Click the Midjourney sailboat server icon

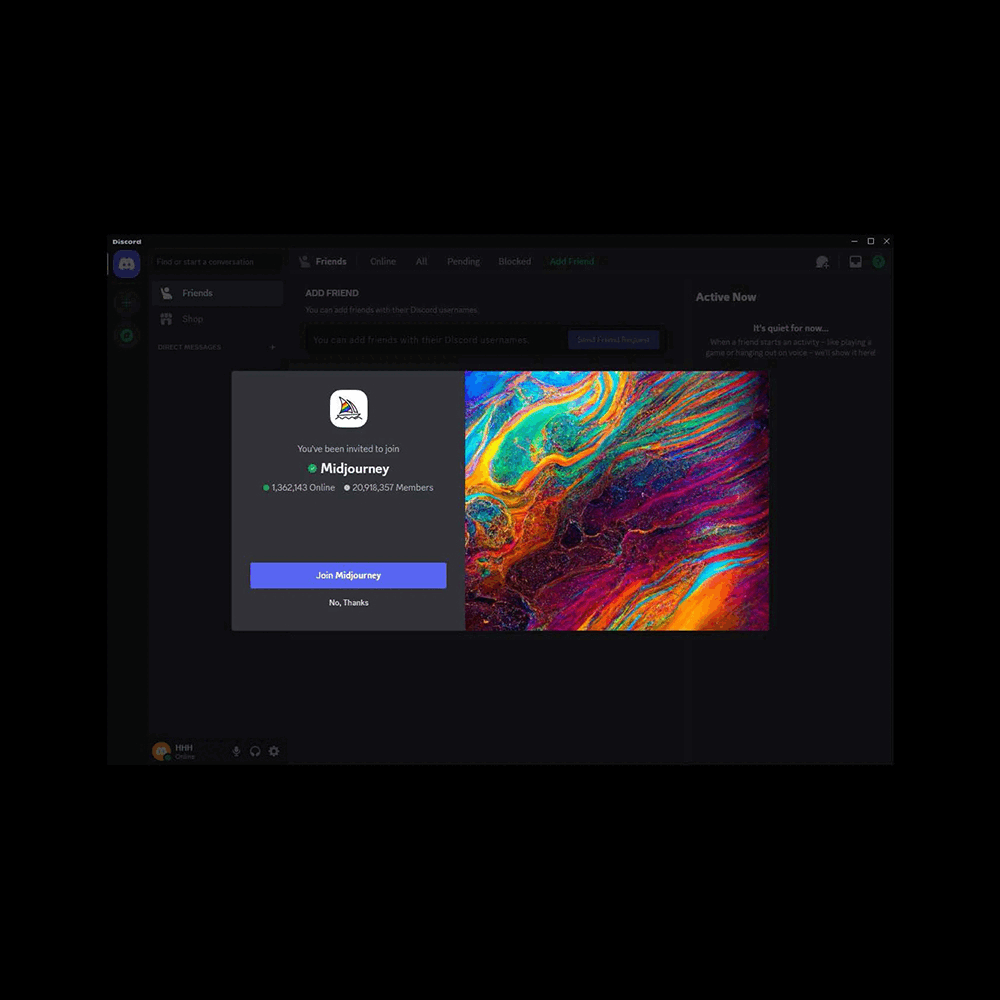[x=349, y=409]
